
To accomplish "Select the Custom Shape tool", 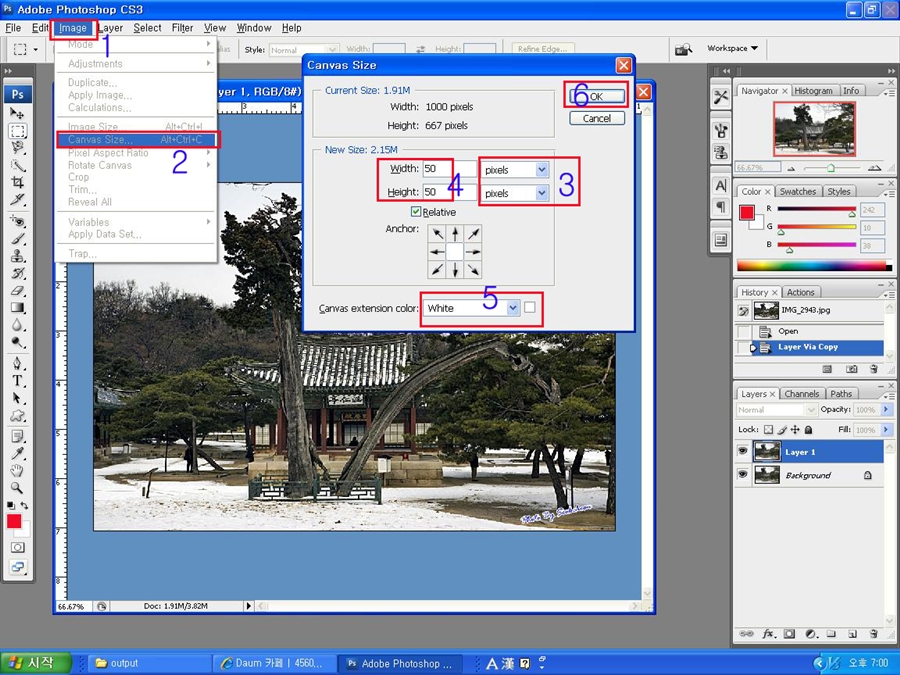I will (x=17, y=416).
